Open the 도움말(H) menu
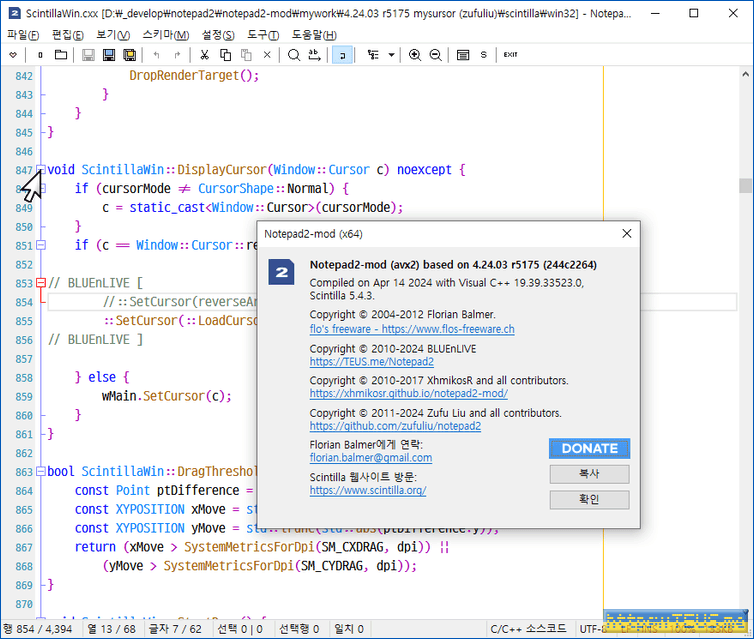The image size is (754, 639). 313,35
